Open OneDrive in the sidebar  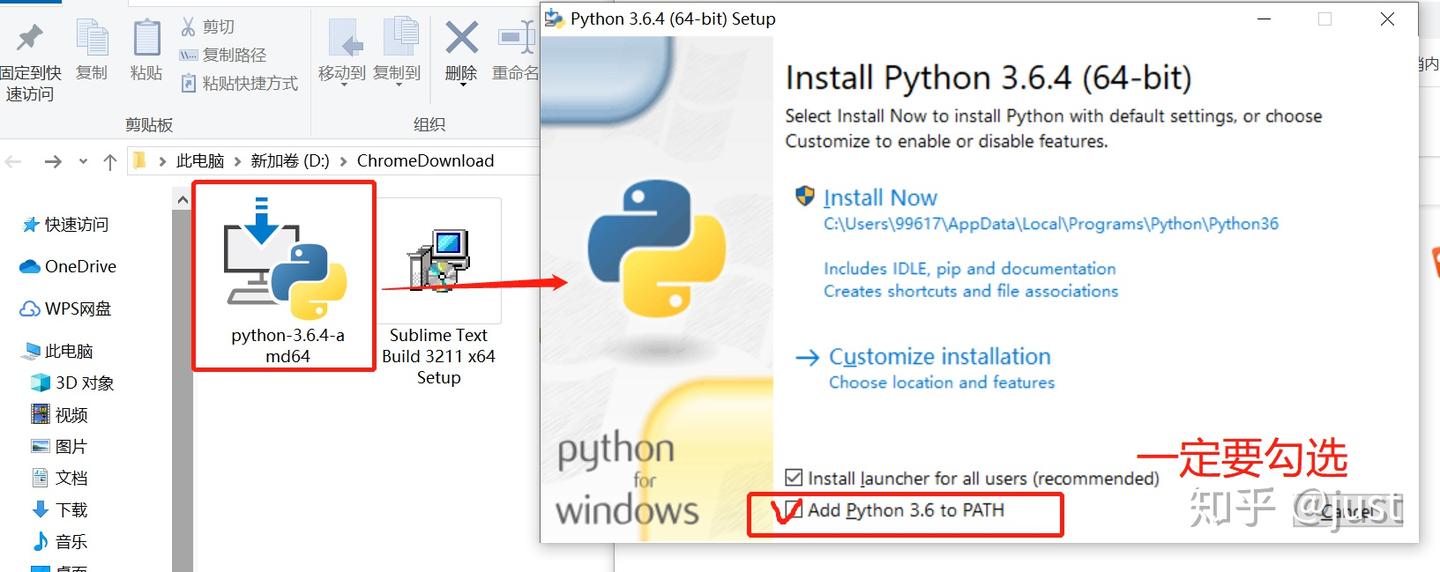click(x=68, y=267)
